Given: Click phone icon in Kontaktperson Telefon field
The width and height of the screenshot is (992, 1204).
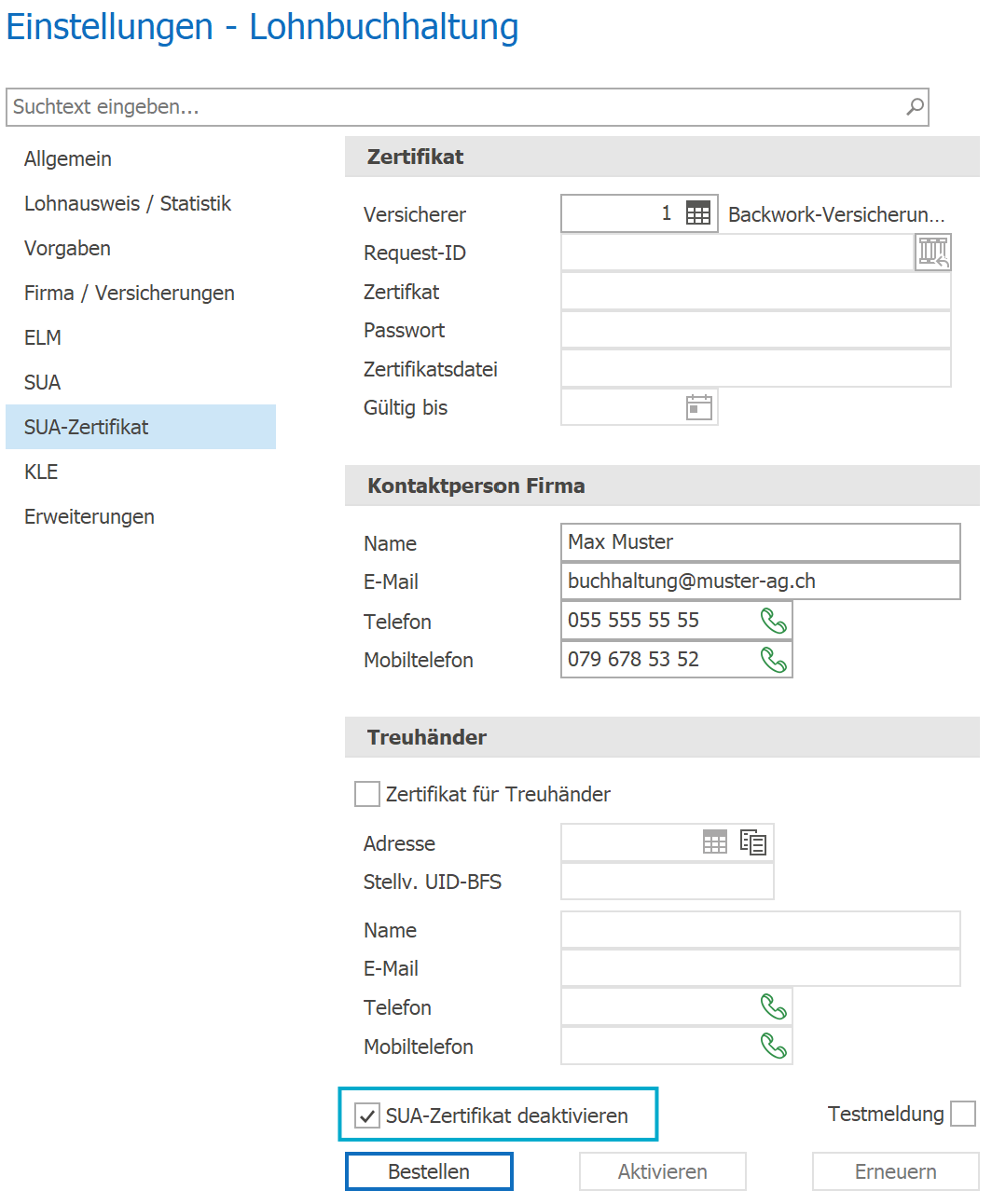Looking at the screenshot, I should click(x=774, y=621).
